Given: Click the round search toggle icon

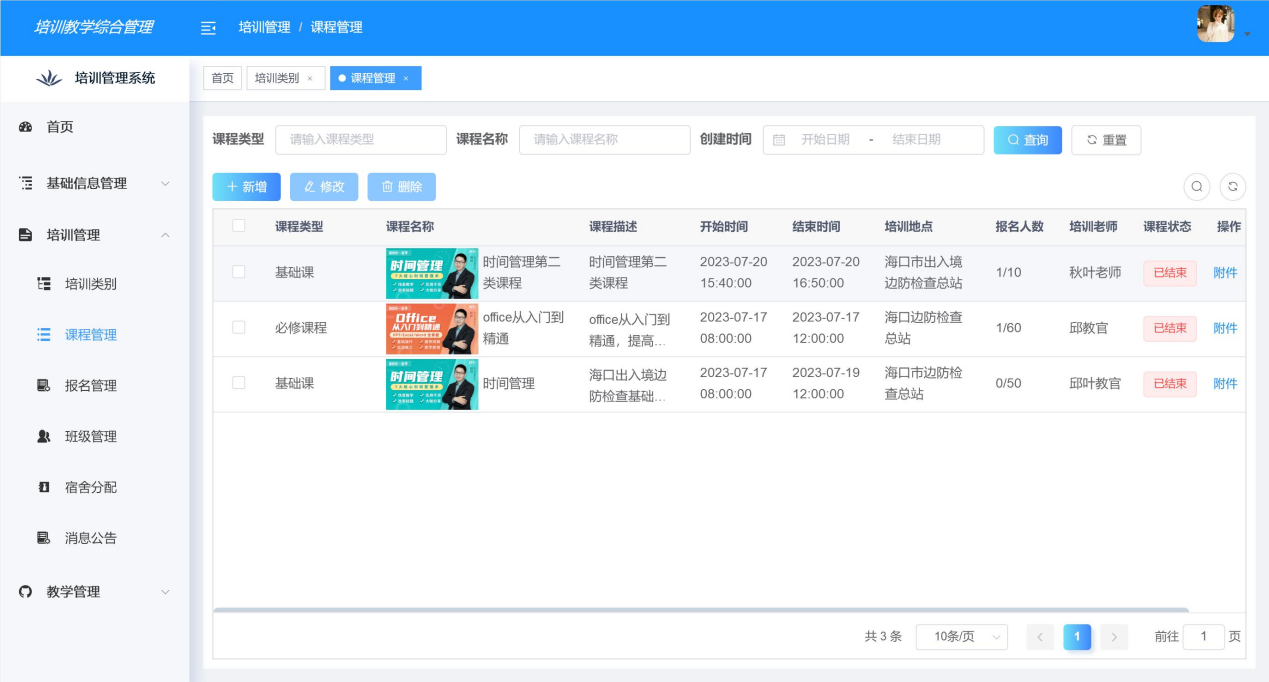Looking at the screenshot, I should [x=1196, y=186].
